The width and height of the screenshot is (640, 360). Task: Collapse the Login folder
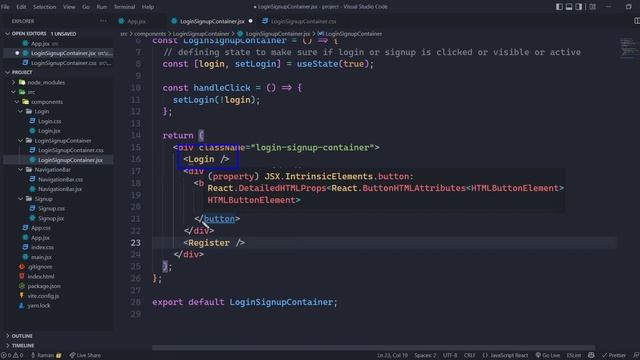pyautogui.click(x=41, y=111)
